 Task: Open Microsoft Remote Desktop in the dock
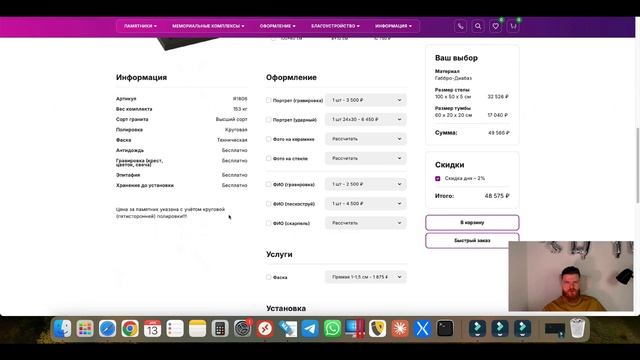pyautogui.click(x=265, y=329)
